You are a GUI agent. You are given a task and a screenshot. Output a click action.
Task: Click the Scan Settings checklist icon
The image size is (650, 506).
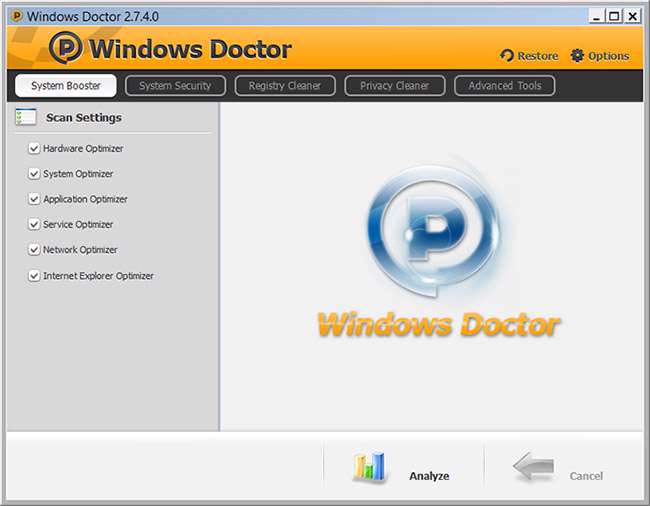(x=26, y=118)
